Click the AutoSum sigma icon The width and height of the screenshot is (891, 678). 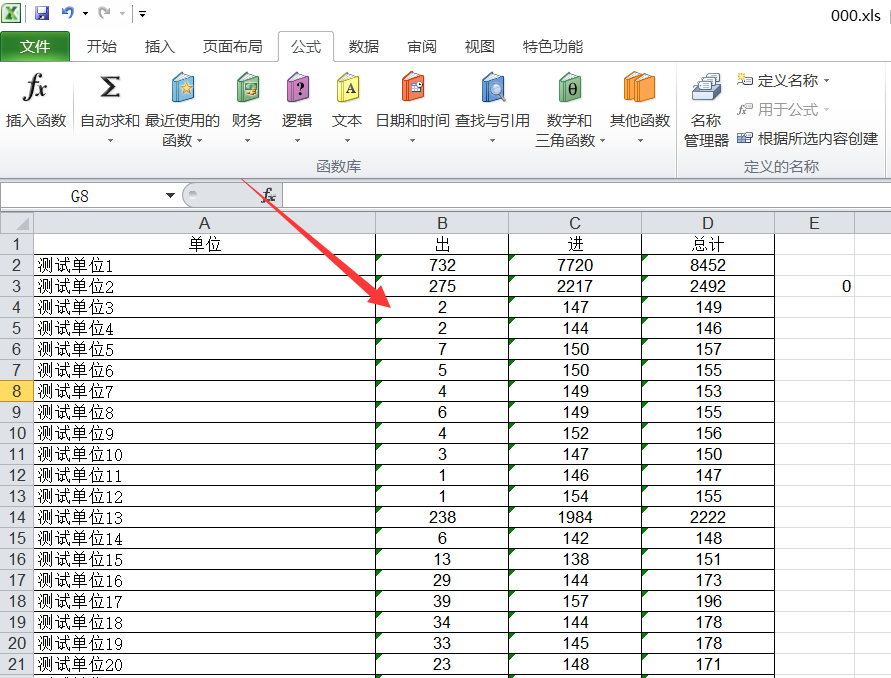[x=110, y=88]
